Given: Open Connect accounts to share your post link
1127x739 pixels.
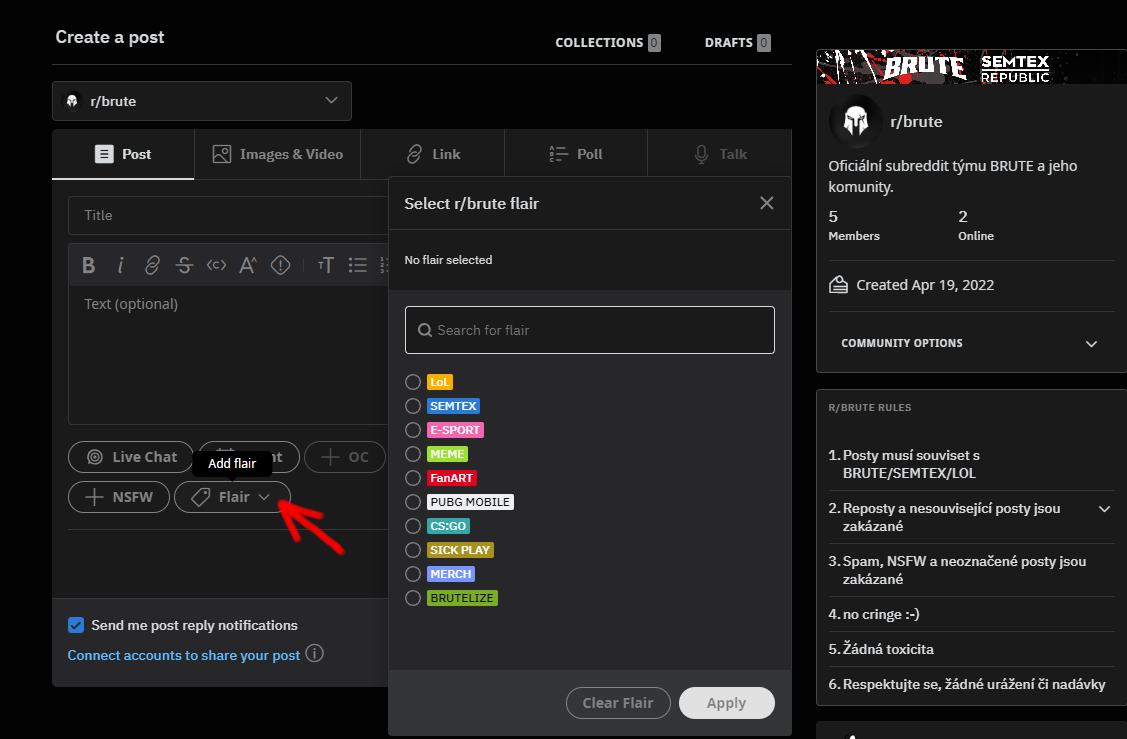Looking at the screenshot, I should (x=184, y=655).
